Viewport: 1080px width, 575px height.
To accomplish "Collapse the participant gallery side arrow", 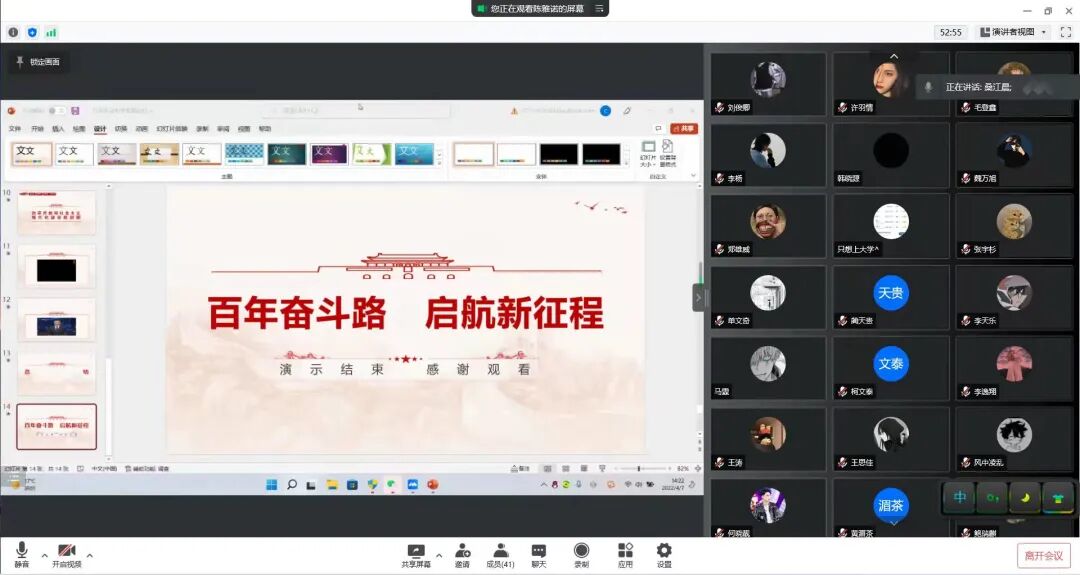I will tap(698, 297).
